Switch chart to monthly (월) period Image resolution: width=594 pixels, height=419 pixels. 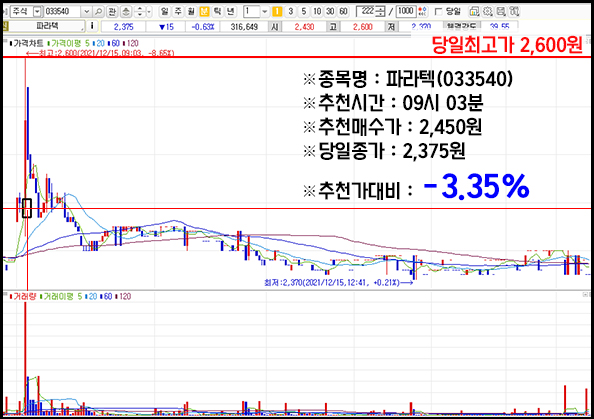191,11
